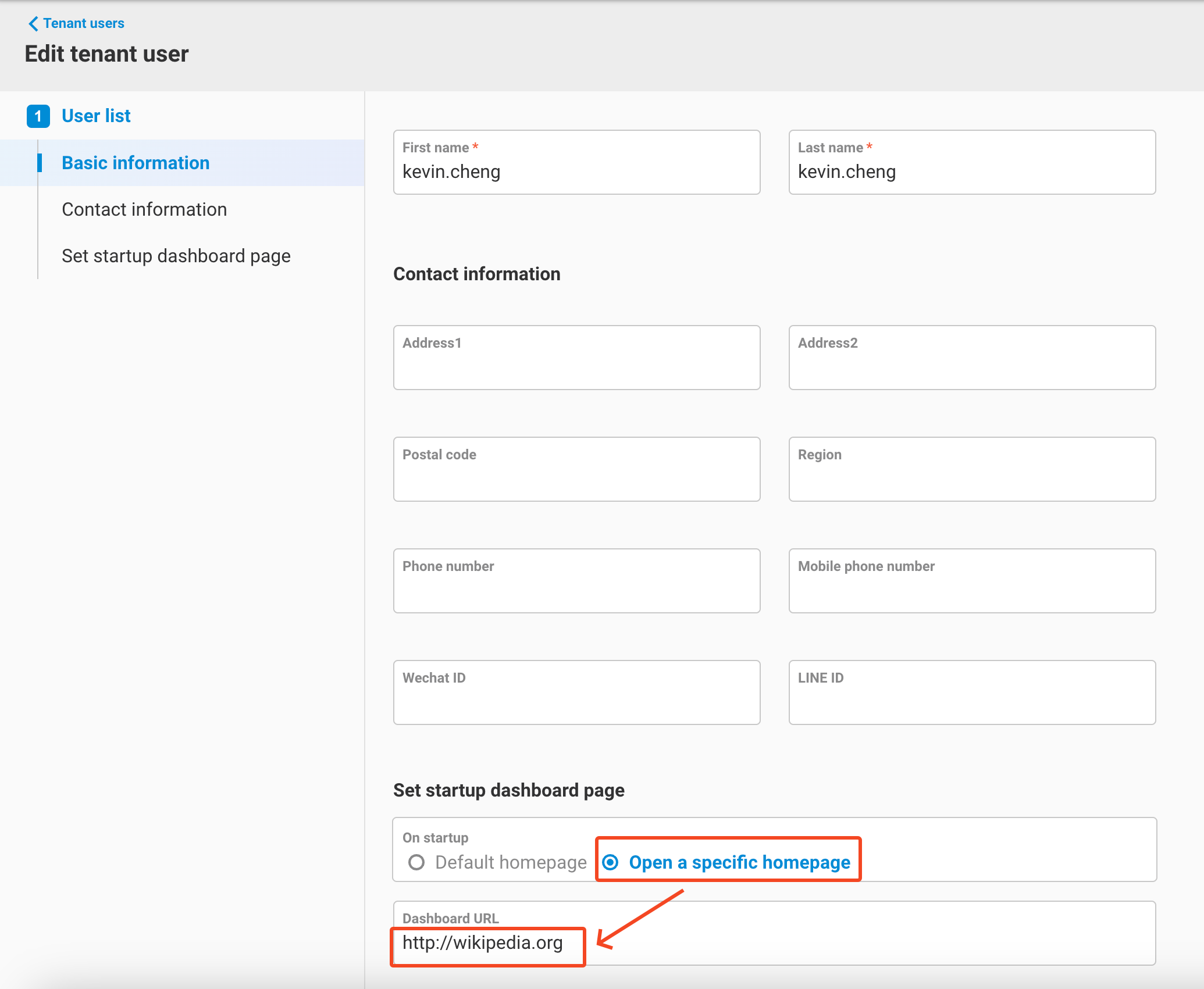The image size is (1204, 989).
Task: Open the Contact information sidebar section
Action: 144,209
